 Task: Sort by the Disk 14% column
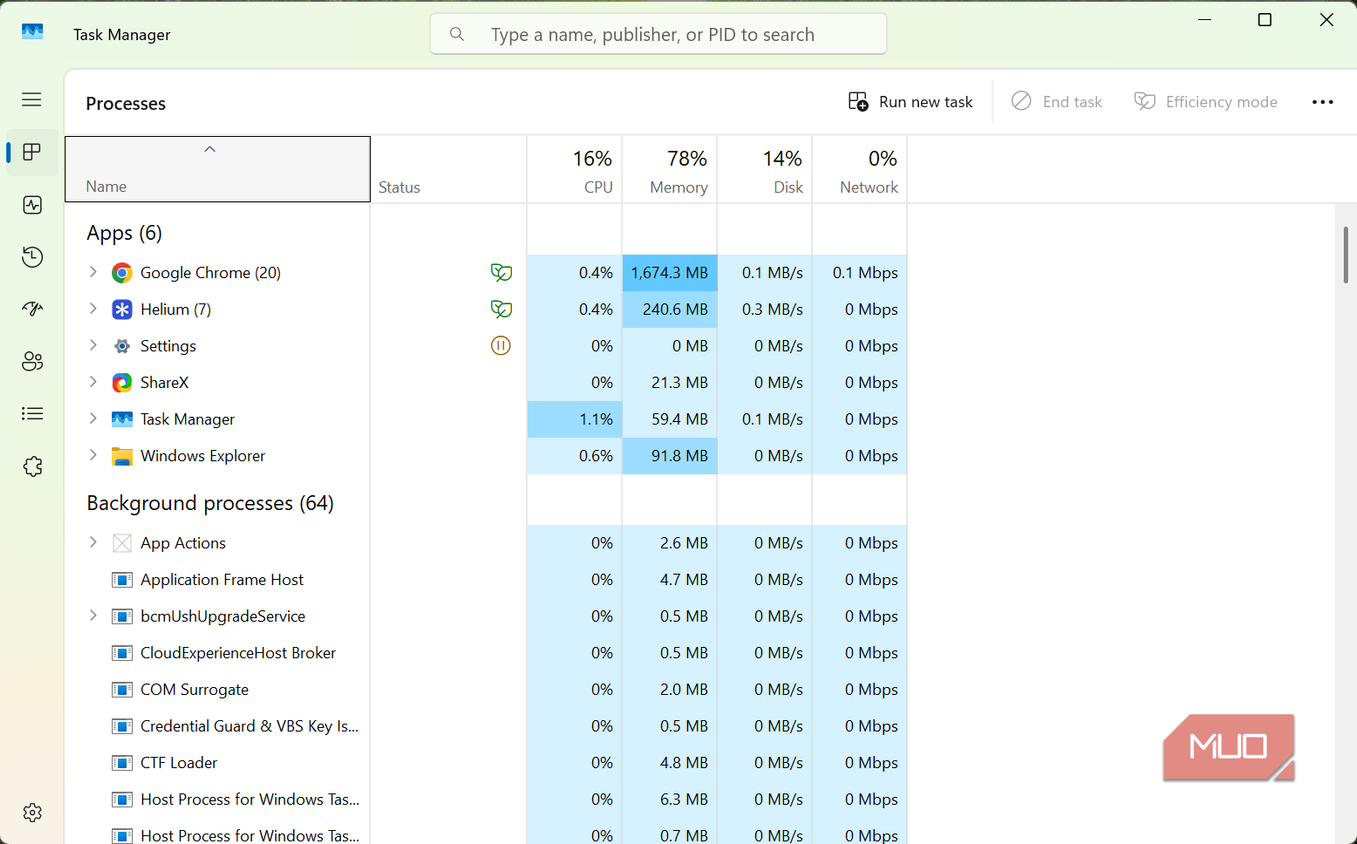pyautogui.click(x=765, y=169)
